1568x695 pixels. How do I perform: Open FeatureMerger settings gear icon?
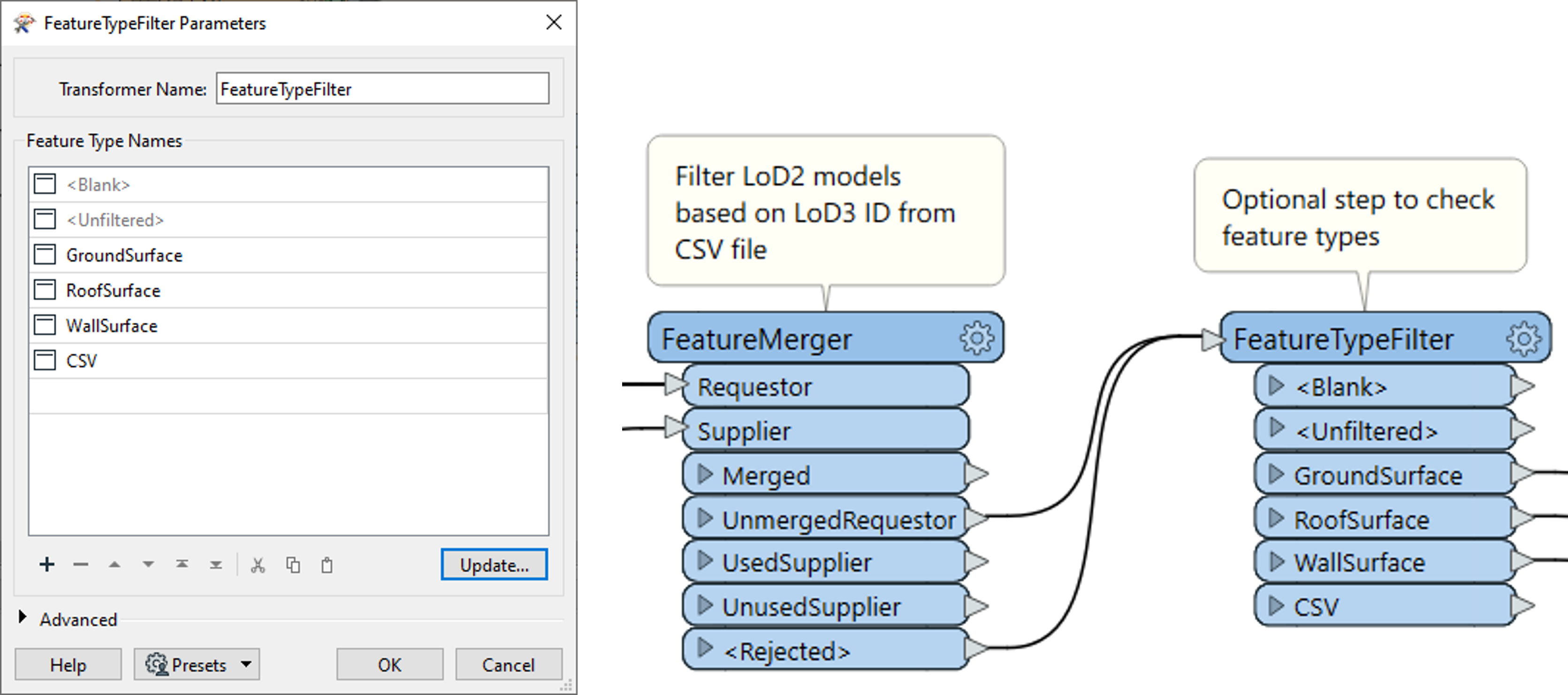point(977,338)
